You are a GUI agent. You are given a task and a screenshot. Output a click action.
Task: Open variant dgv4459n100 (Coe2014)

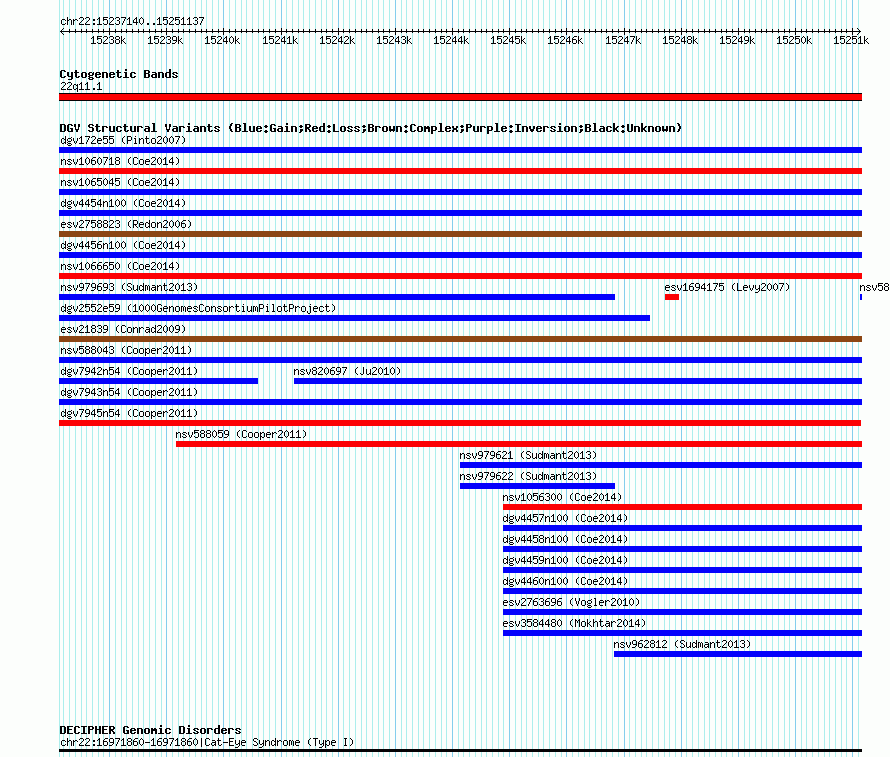[x=565, y=560]
